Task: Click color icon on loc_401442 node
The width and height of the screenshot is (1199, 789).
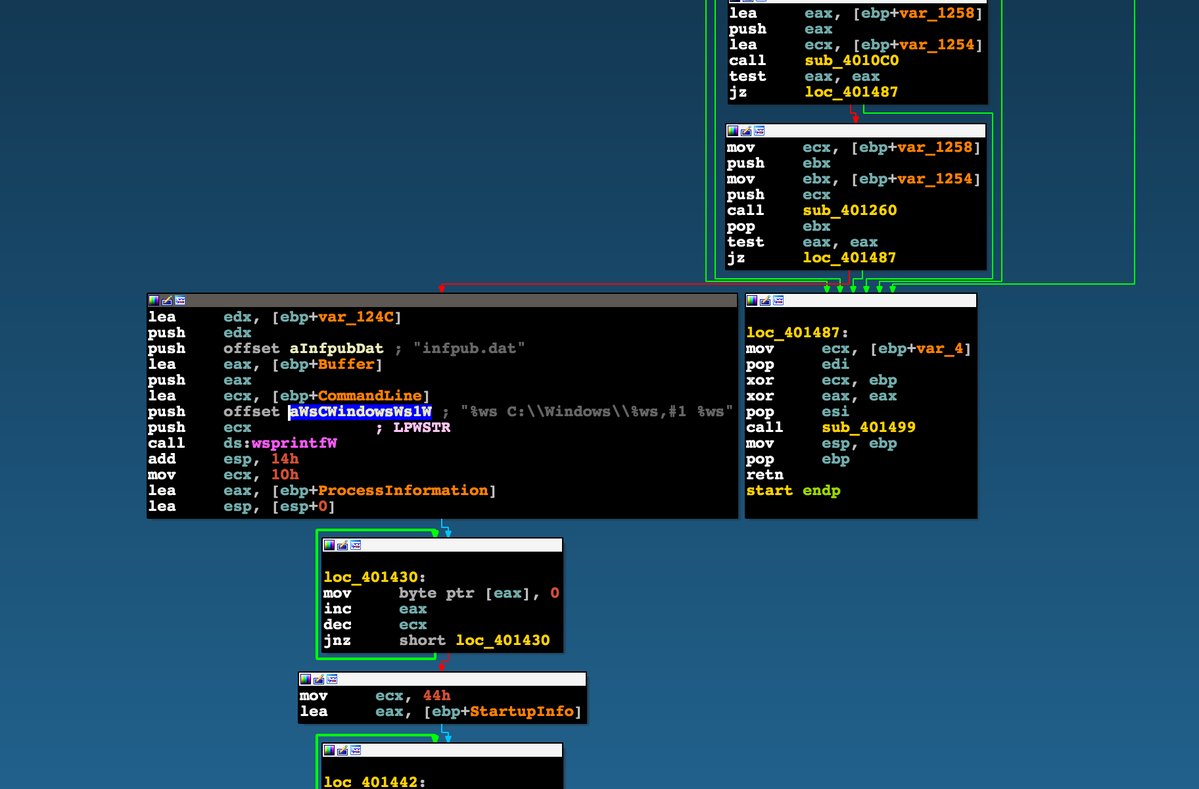Action: click(x=330, y=750)
